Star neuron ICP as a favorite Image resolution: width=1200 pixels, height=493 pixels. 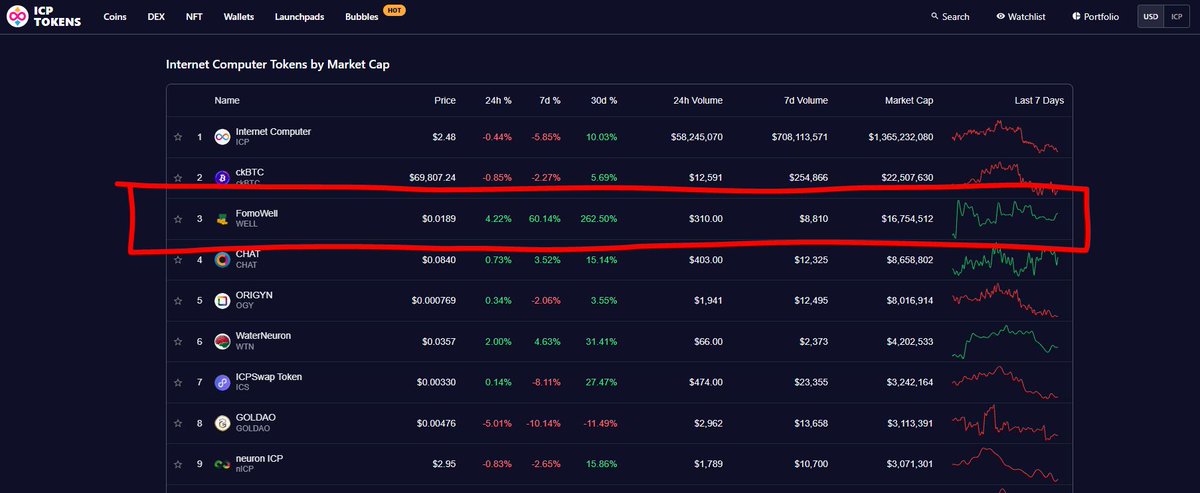(x=178, y=465)
